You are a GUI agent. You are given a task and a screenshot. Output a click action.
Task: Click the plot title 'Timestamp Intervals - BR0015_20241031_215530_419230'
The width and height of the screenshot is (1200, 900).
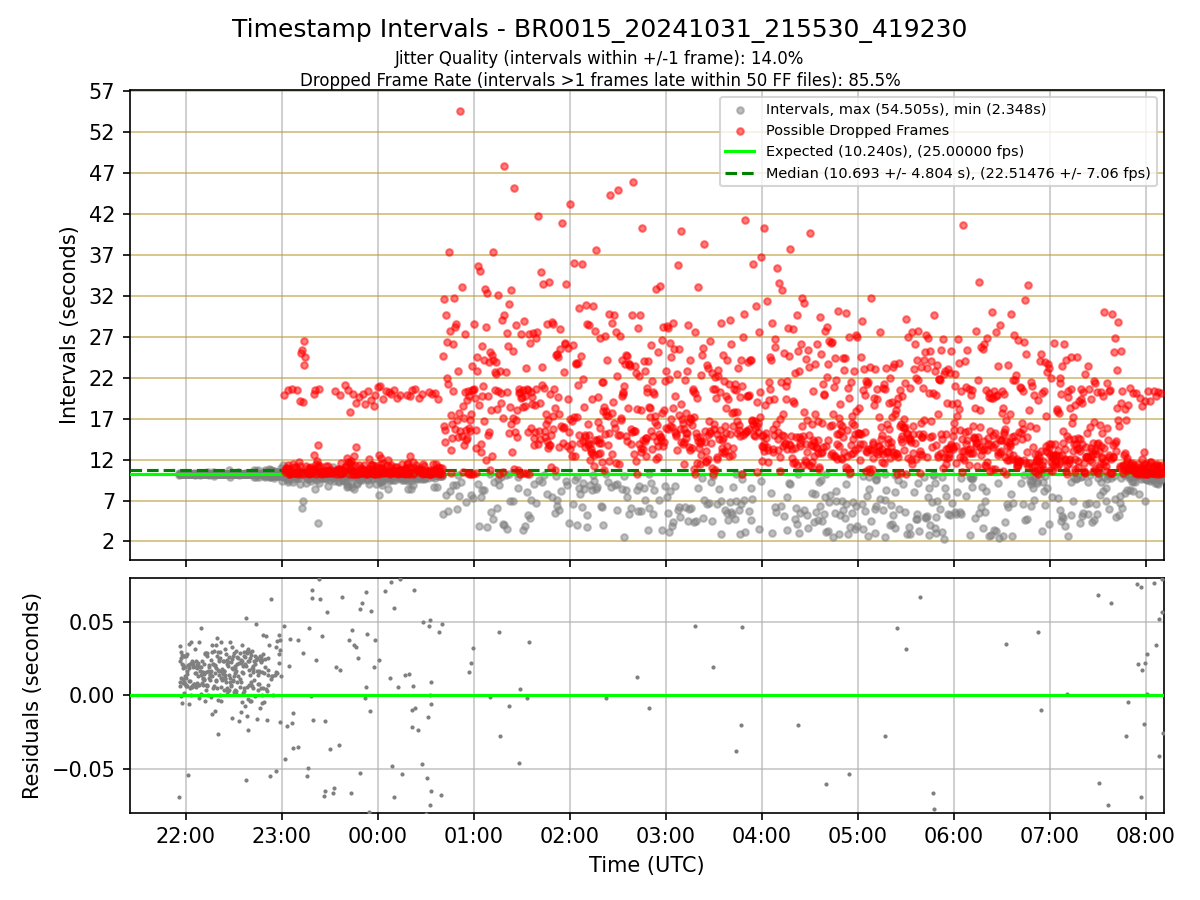(x=599, y=29)
